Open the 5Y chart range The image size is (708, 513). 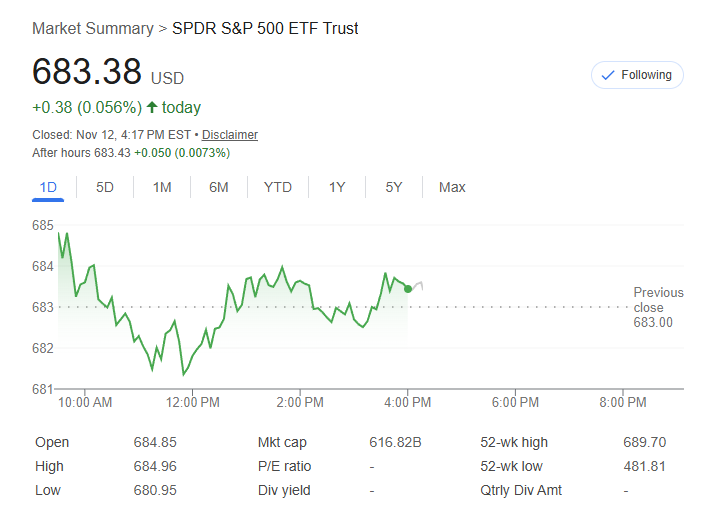coord(394,187)
